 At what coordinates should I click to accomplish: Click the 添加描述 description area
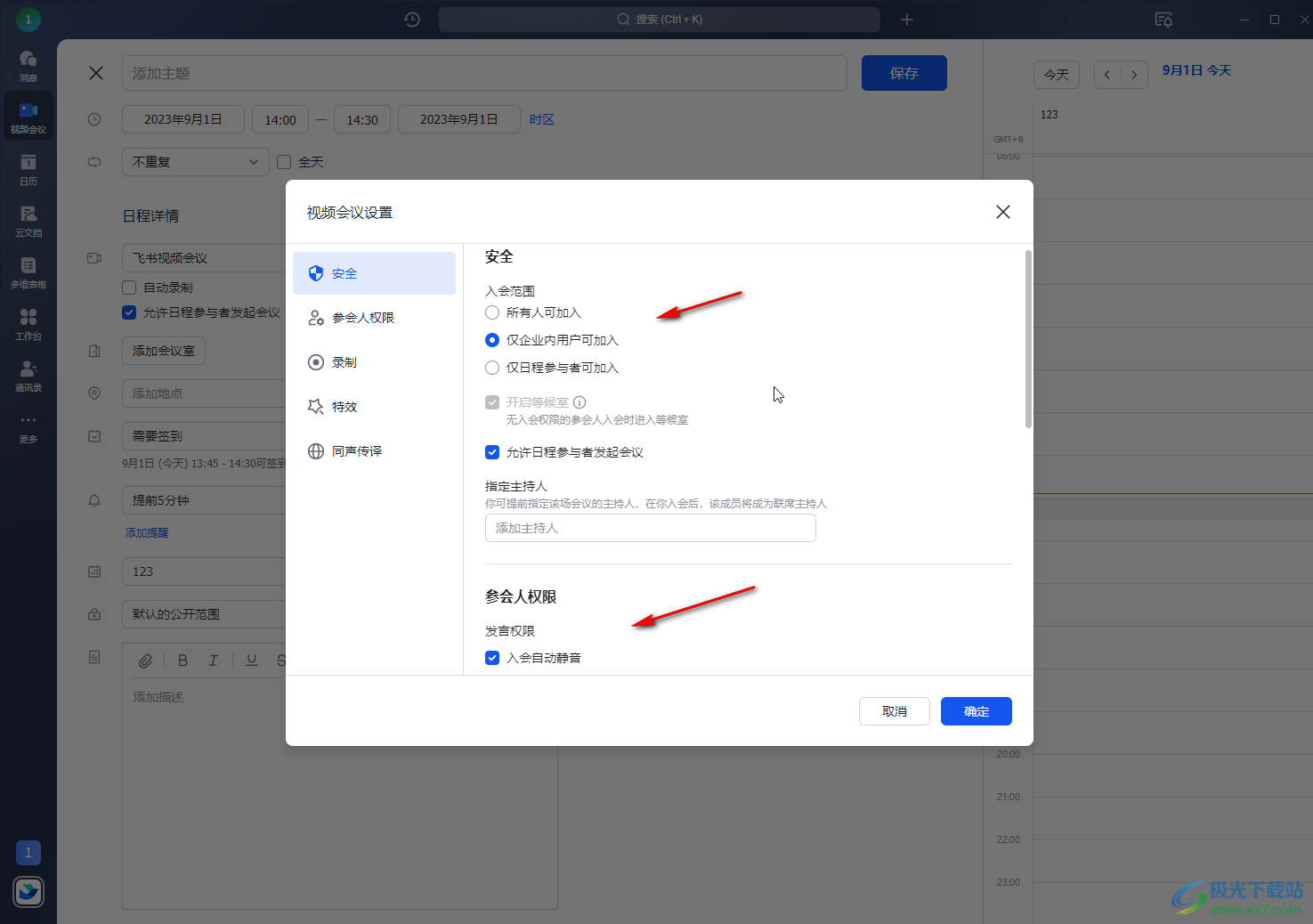339,794
